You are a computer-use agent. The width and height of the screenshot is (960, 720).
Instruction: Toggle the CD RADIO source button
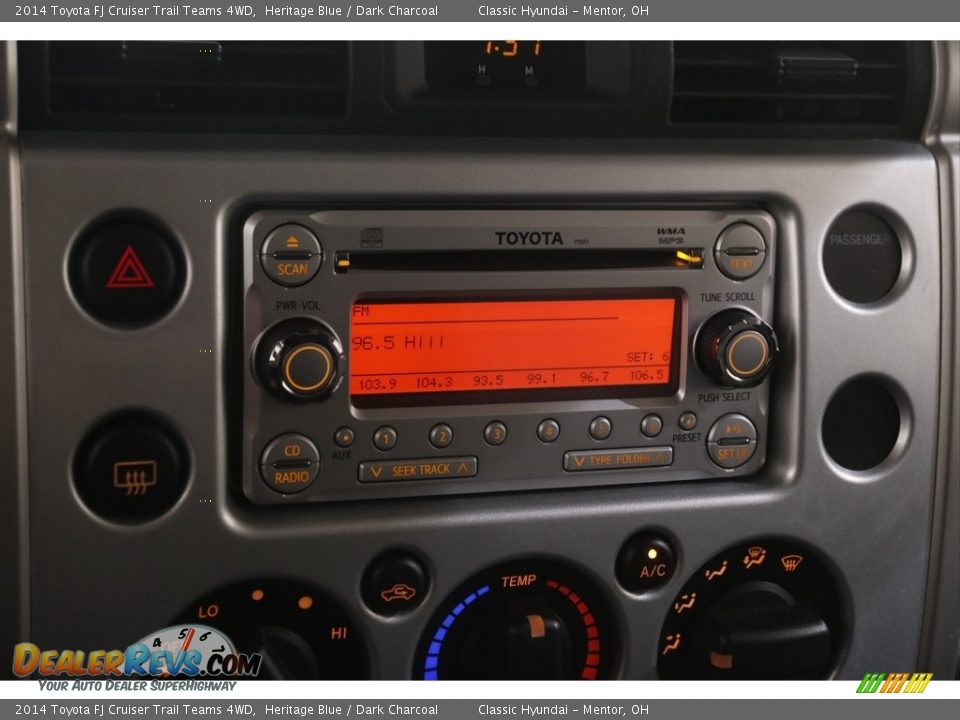(x=291, y=464)
